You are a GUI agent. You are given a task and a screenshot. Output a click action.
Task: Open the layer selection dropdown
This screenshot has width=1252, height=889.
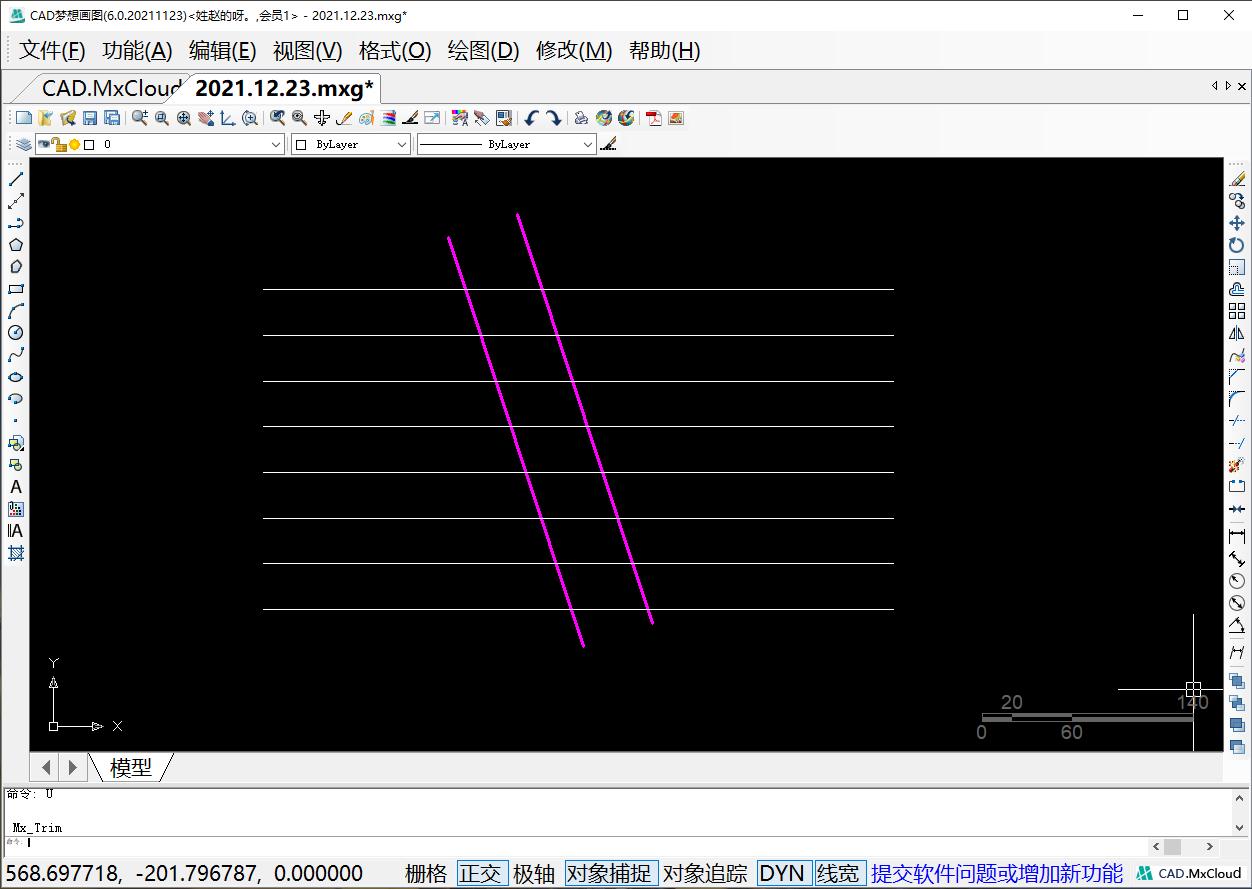pos(278,144)
